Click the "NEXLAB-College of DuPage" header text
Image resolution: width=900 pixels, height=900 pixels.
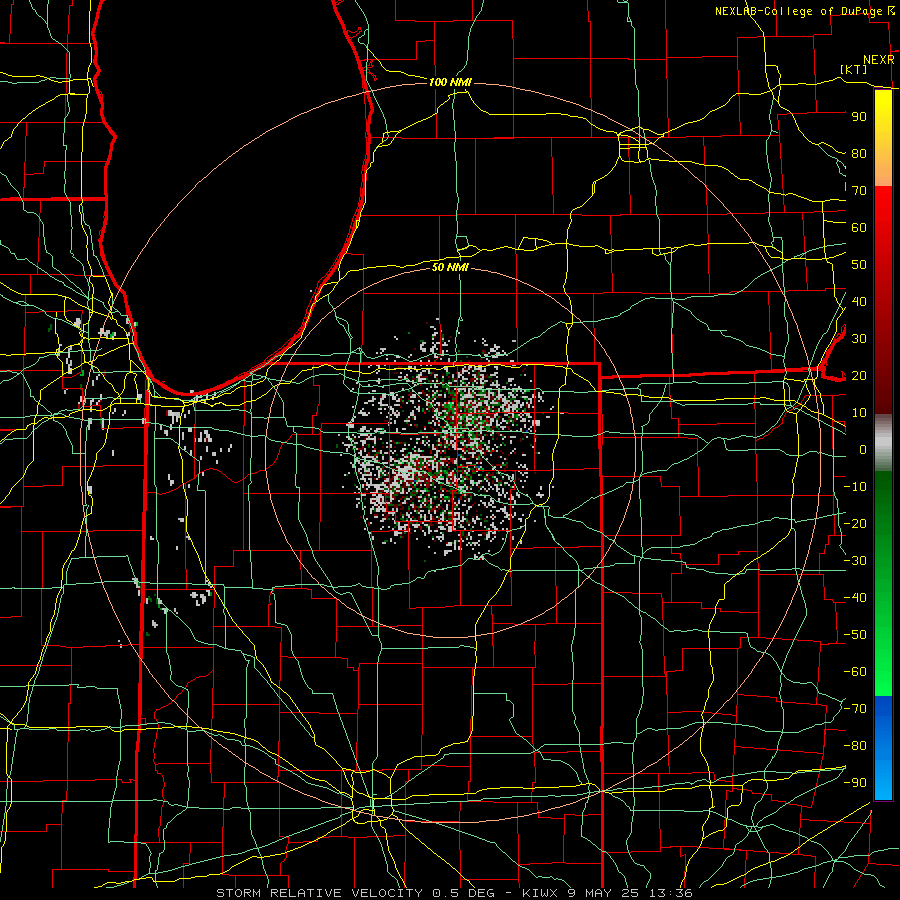[x=800, y=11]
